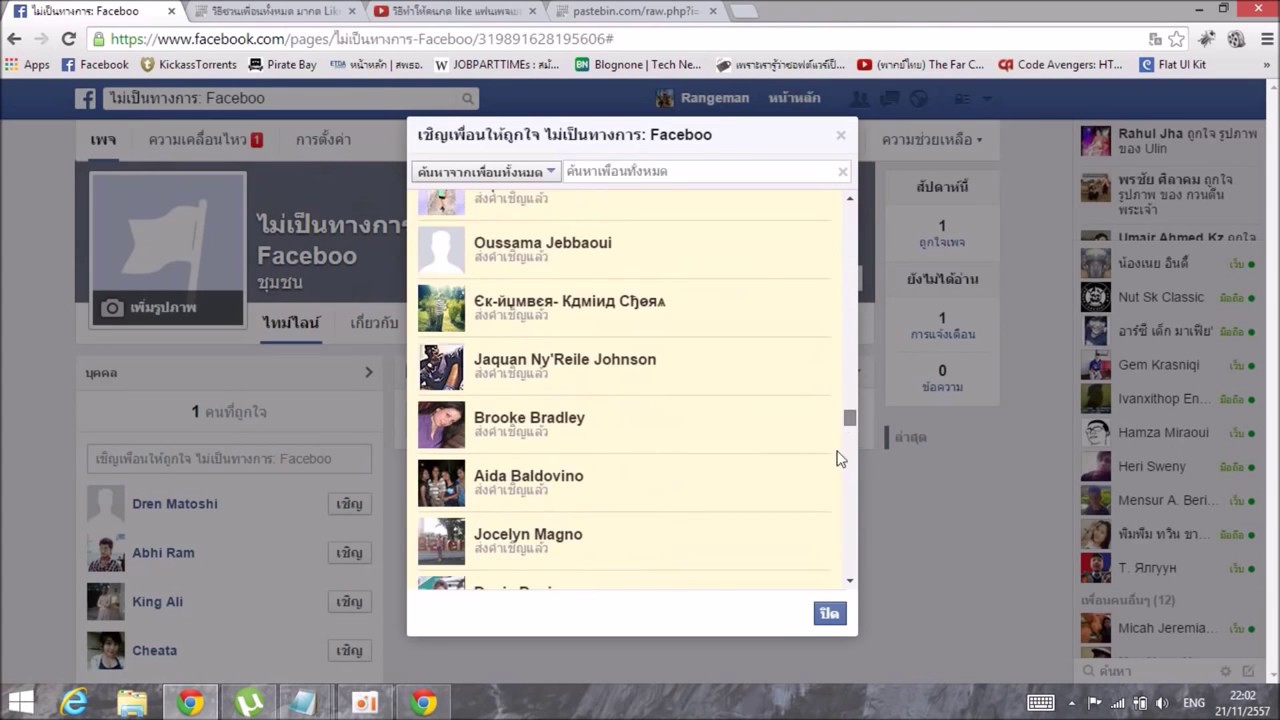Open the Windows Start button
The height and width of the screenshot is (720, 1280).
(21, 702)
